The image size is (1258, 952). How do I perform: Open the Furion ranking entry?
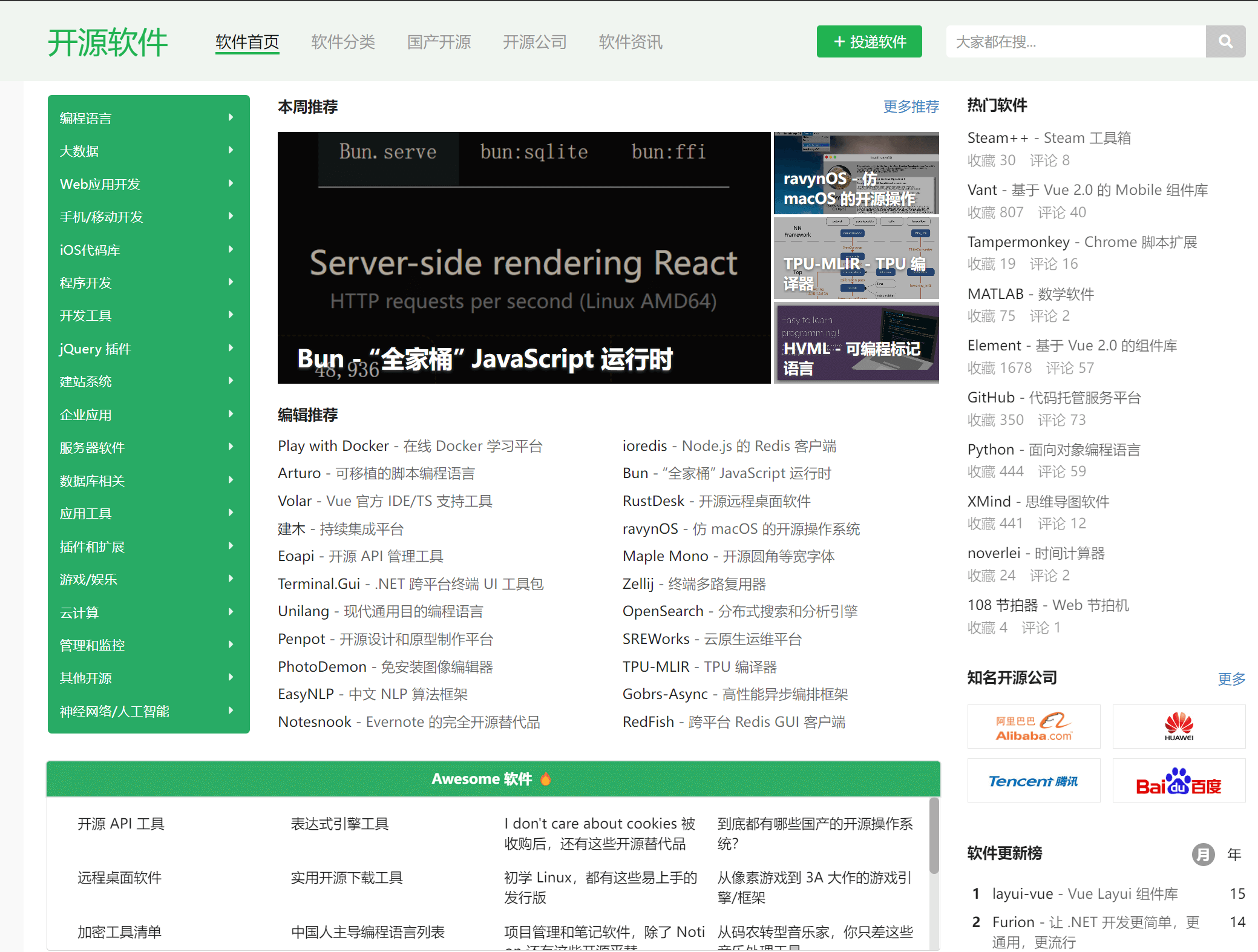point(1096,932)
